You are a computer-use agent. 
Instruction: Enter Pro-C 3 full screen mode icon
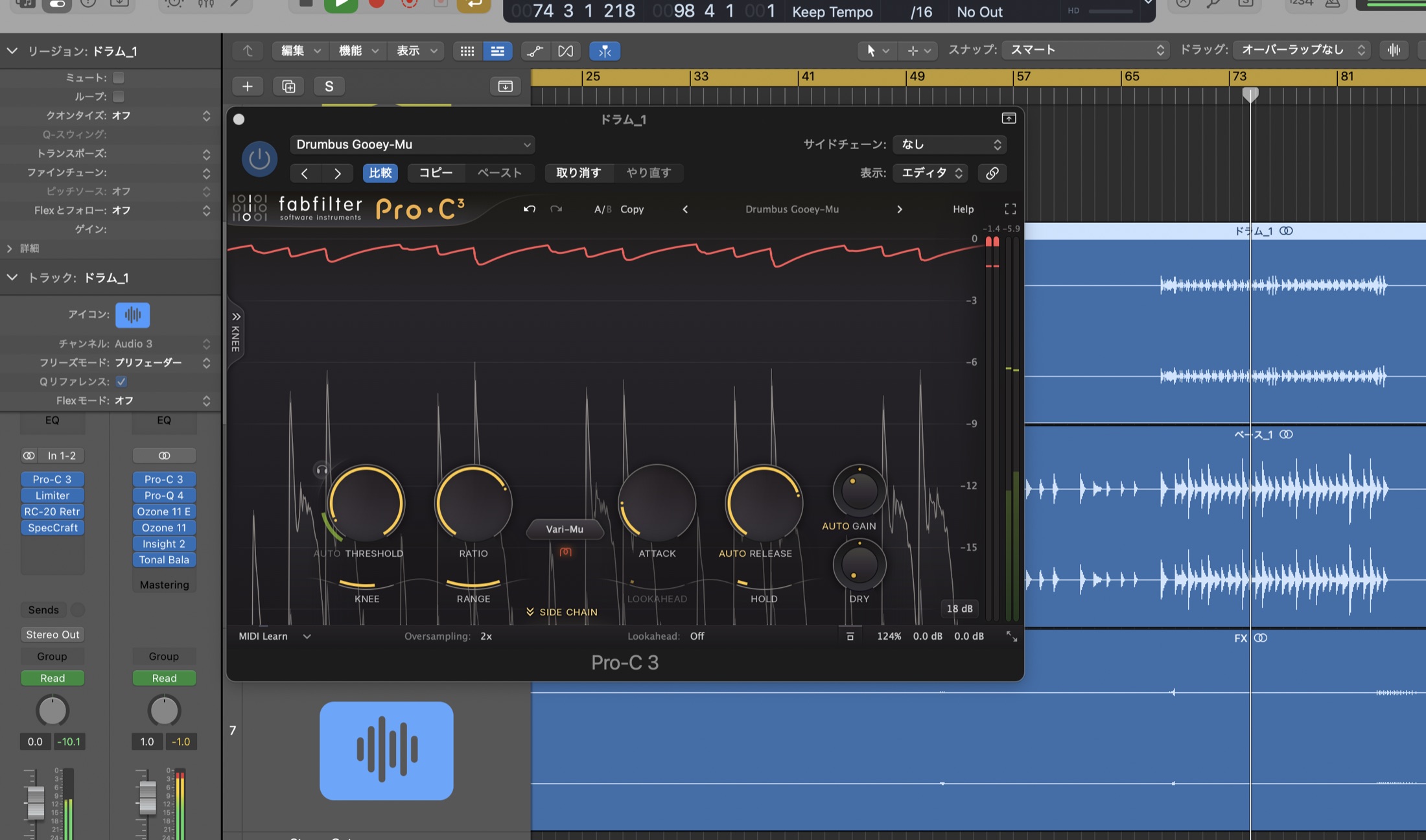(1010, 209)
